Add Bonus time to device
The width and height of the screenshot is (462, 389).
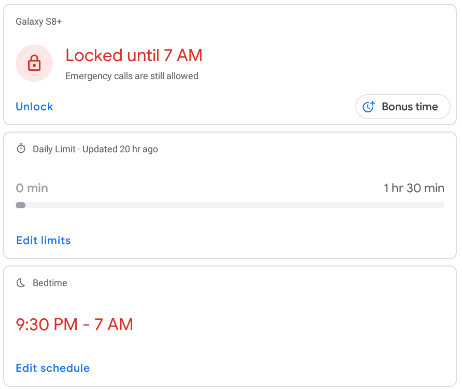pos(403,107)
